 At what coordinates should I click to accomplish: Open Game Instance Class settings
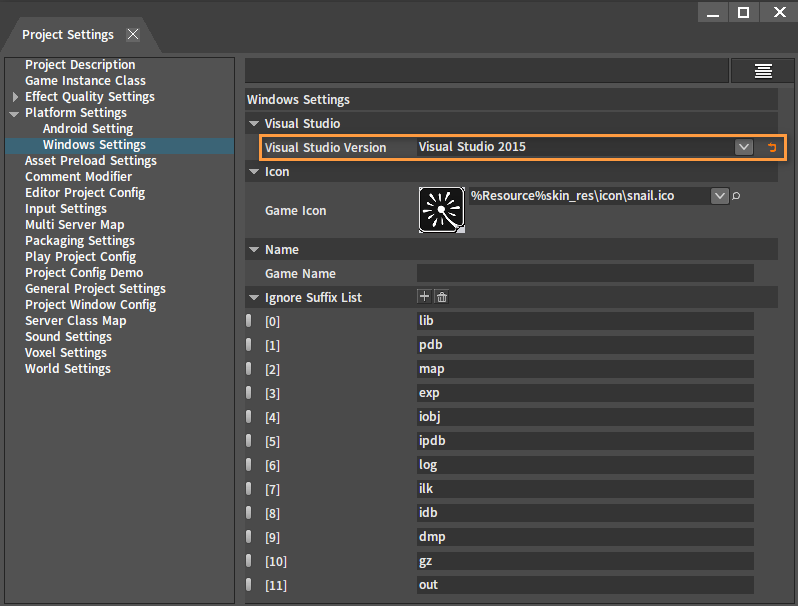point(86,80)
